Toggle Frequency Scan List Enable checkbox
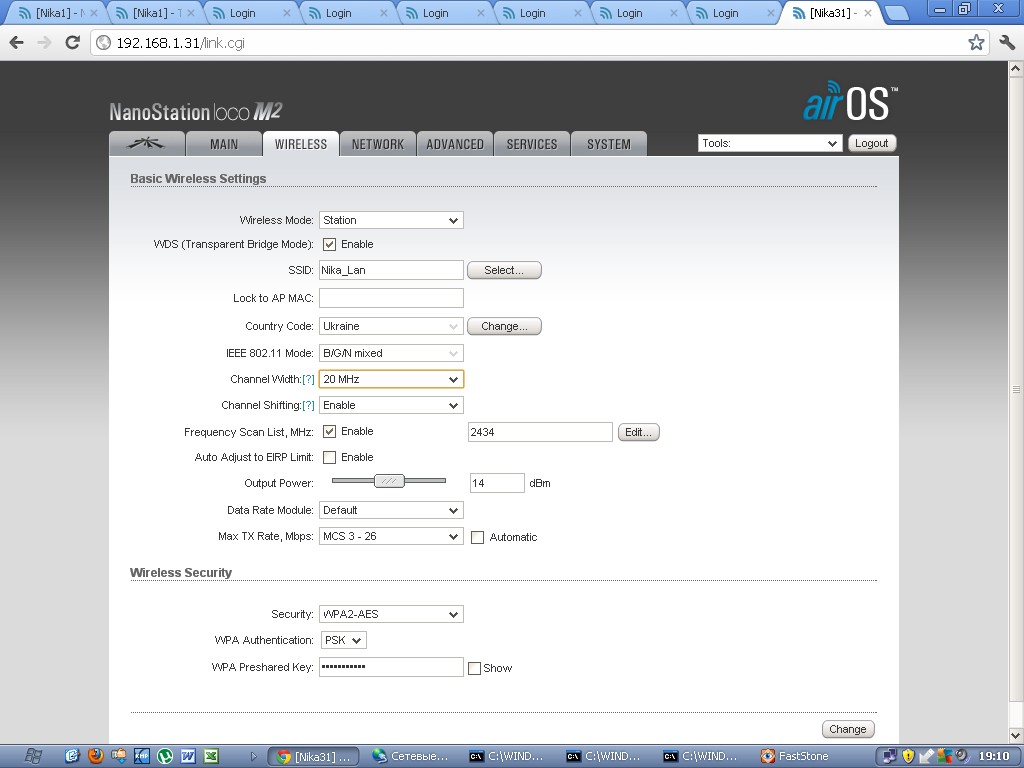 (329, 431)
